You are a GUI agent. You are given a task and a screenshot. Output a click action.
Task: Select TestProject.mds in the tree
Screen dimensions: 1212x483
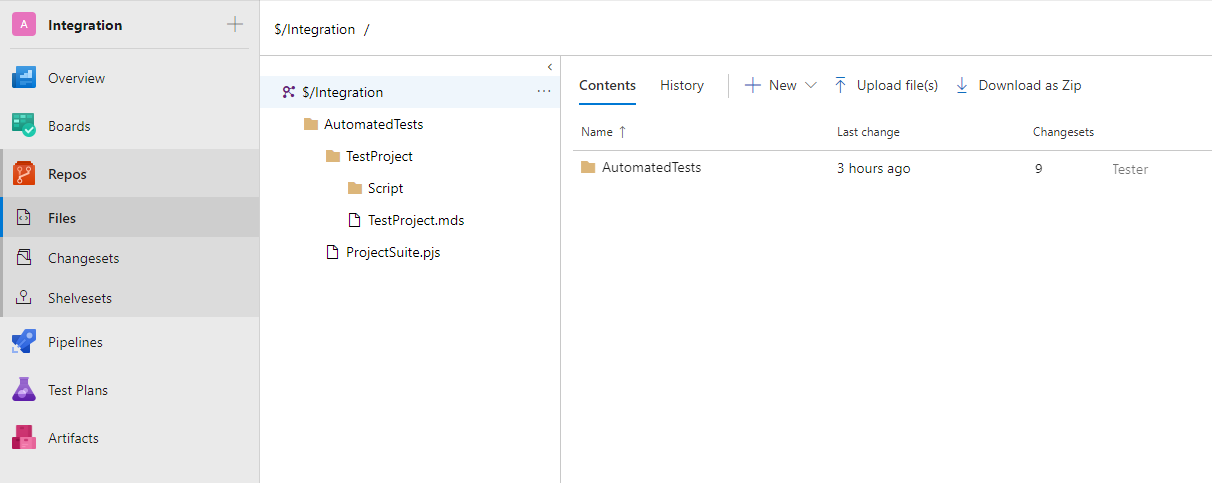(415, 220)
